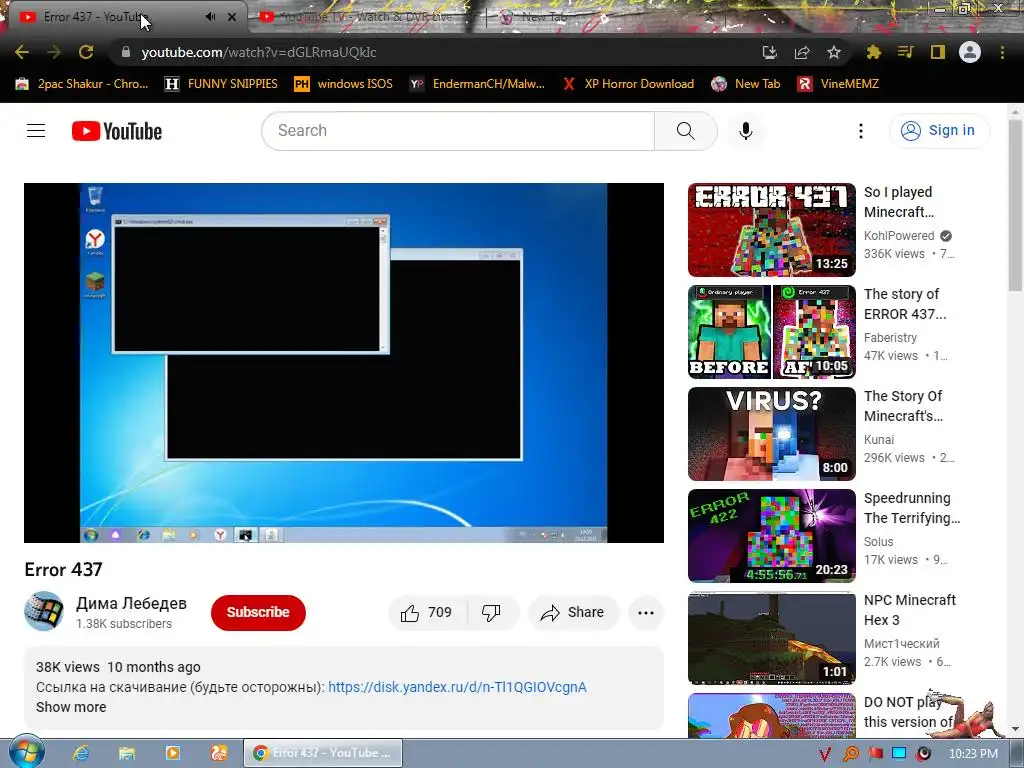Screen dimensions: 1024x768
Task: Toggle Chrome side panel
Action: [x=938, y=52]
